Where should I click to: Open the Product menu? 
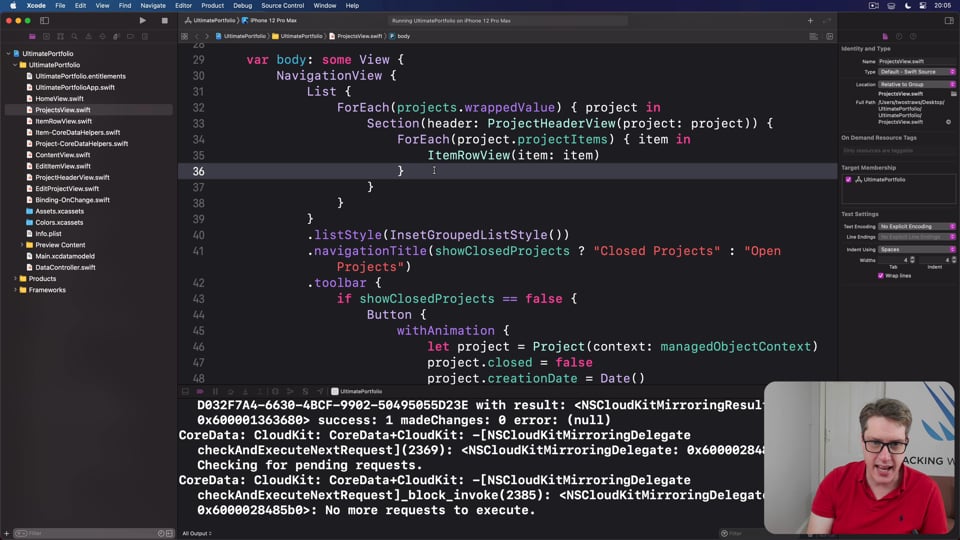coord(212,6)
